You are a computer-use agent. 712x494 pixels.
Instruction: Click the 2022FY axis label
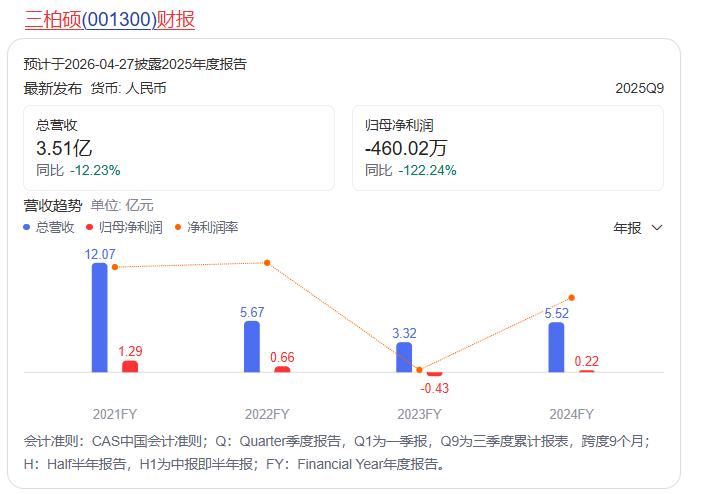[267, 414]
